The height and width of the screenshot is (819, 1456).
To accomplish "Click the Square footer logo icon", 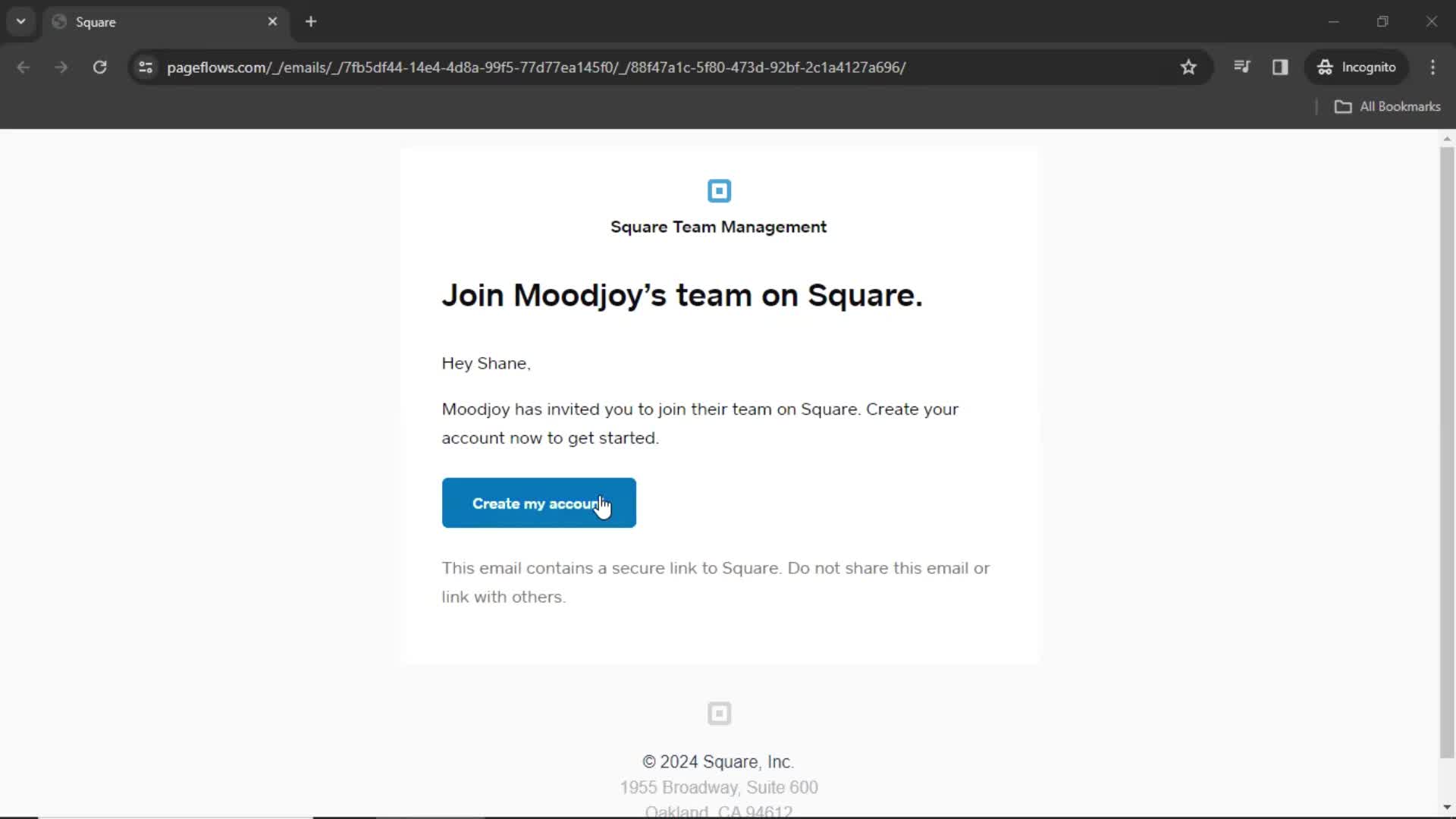I will tap(719, 713).
